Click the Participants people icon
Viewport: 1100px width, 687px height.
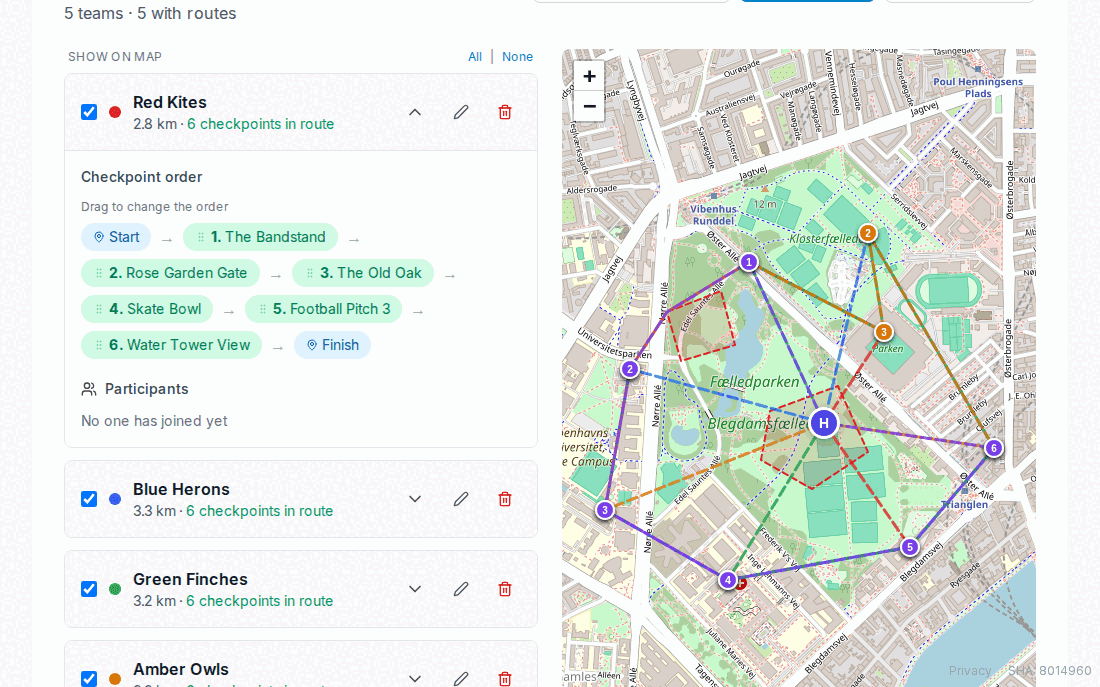point(89,389)
